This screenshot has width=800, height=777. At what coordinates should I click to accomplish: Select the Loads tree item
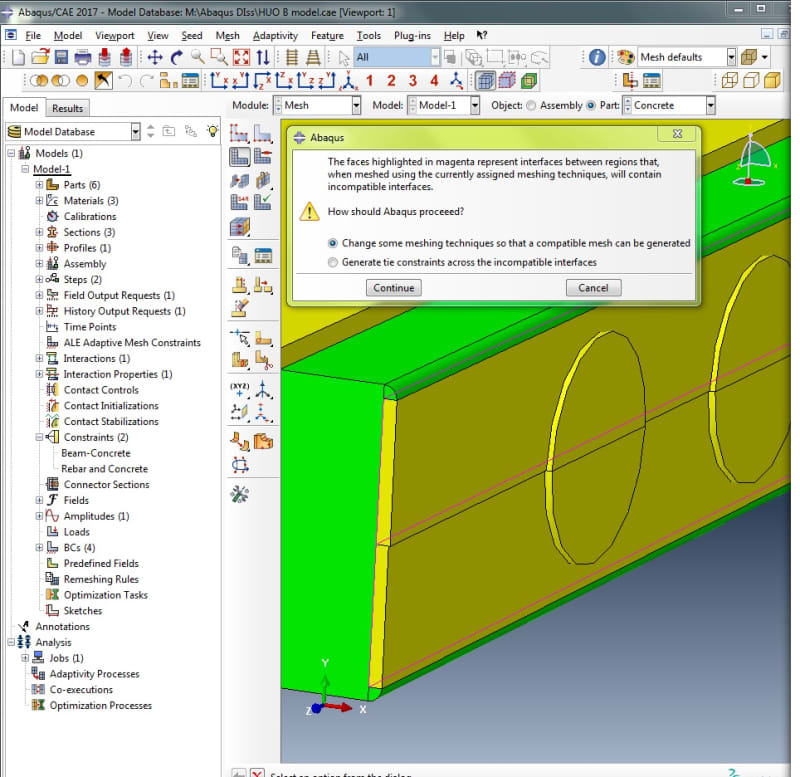click(77, 532)
